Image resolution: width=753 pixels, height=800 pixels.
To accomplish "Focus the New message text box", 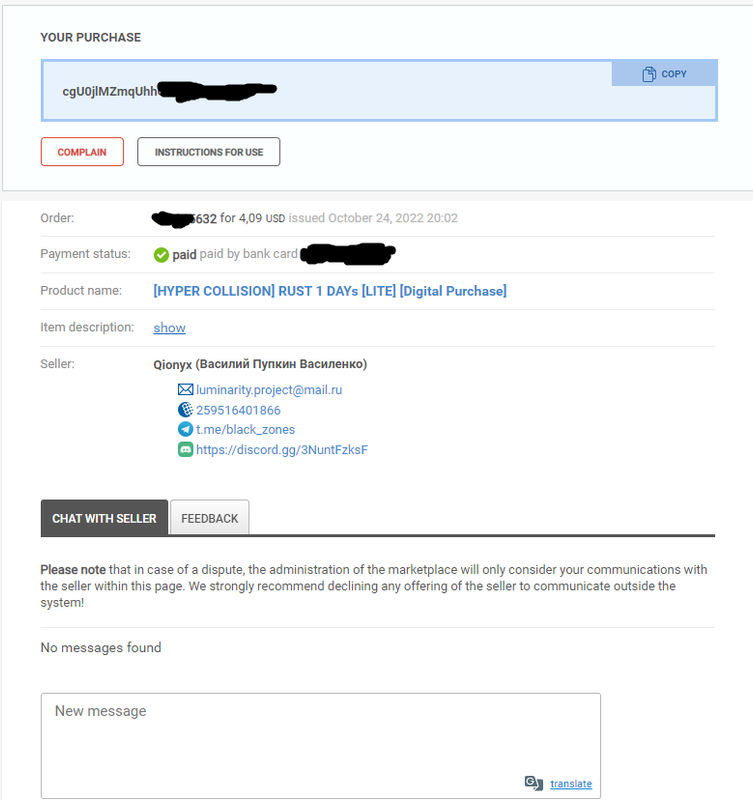I will coord(321,745).
